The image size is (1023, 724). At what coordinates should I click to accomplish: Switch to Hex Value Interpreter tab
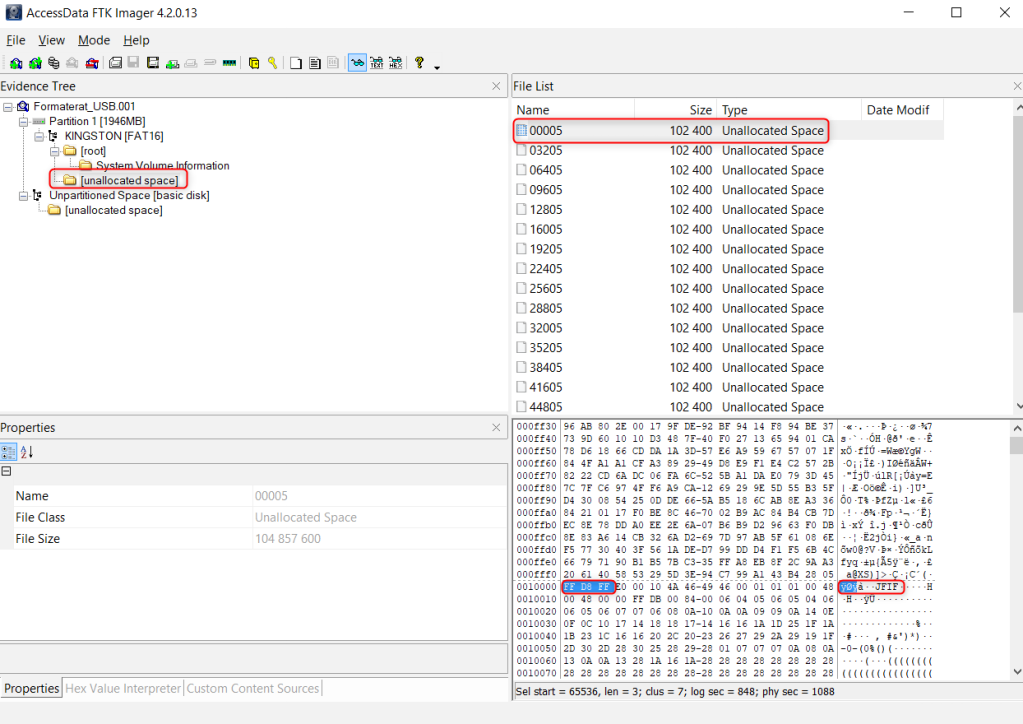[124, 688]
